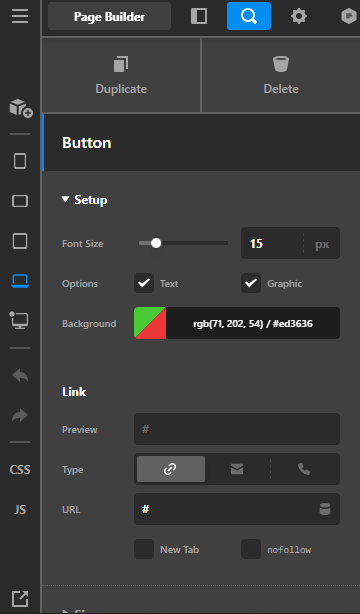
Task: Uncheck the Text option checkbox
Action: point(144,283)
